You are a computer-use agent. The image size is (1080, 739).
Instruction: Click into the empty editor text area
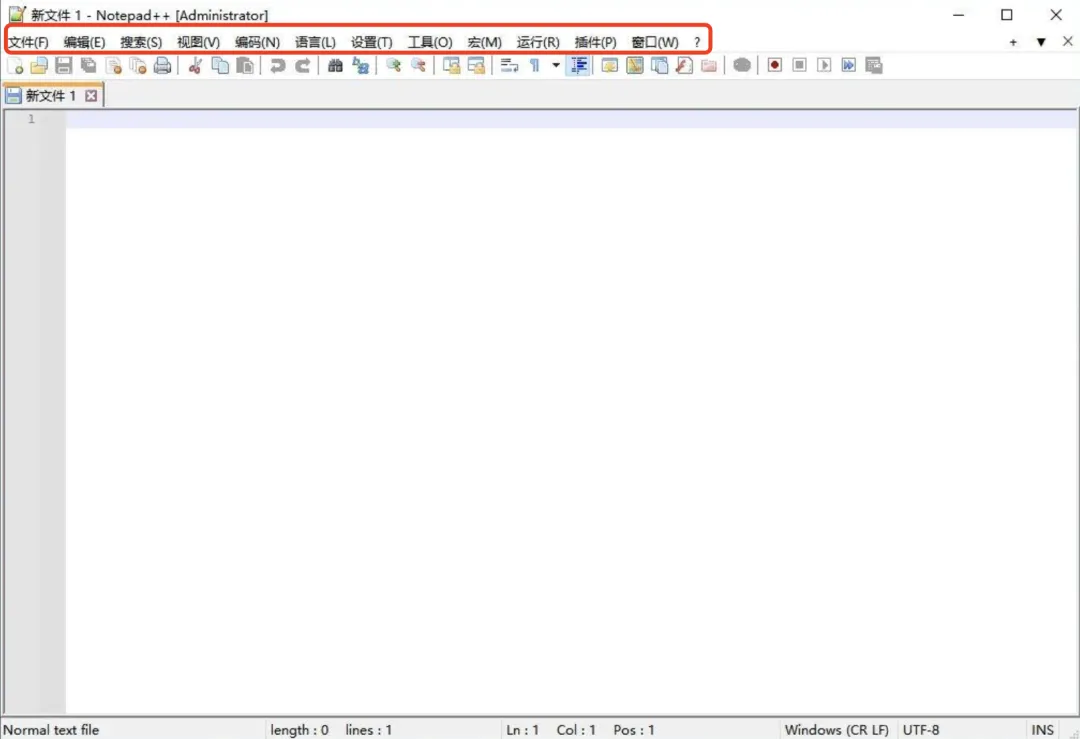pyautogui.click(x=572, y=413)
